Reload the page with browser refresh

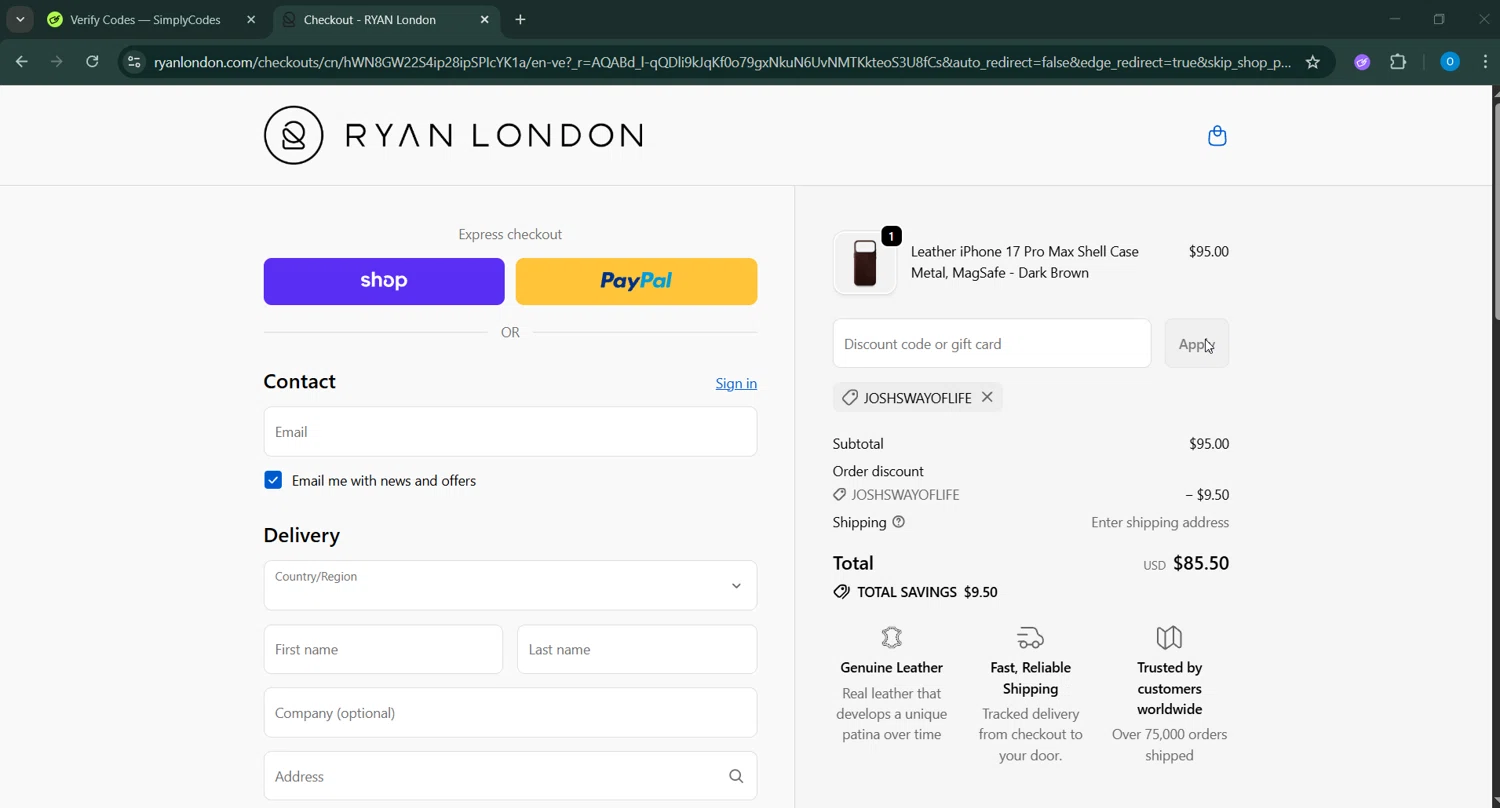(92, 62)
